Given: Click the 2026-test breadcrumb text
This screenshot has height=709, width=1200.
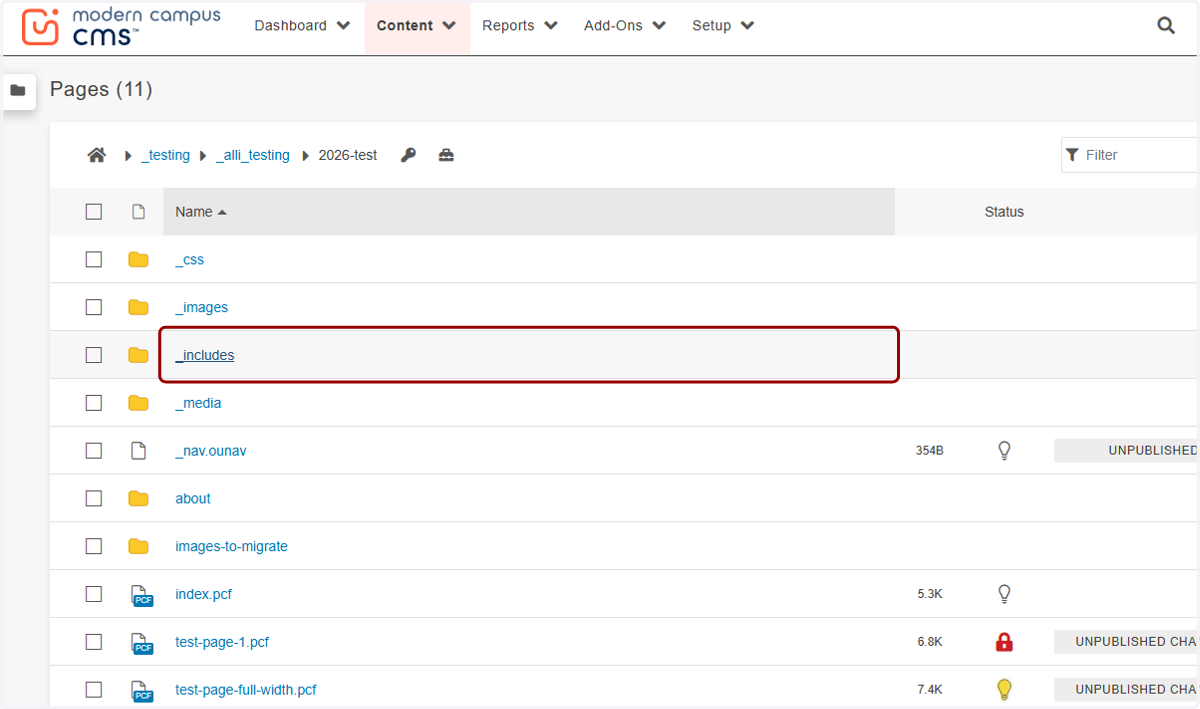Looking at the screenshot, I should tap(348, 155).
